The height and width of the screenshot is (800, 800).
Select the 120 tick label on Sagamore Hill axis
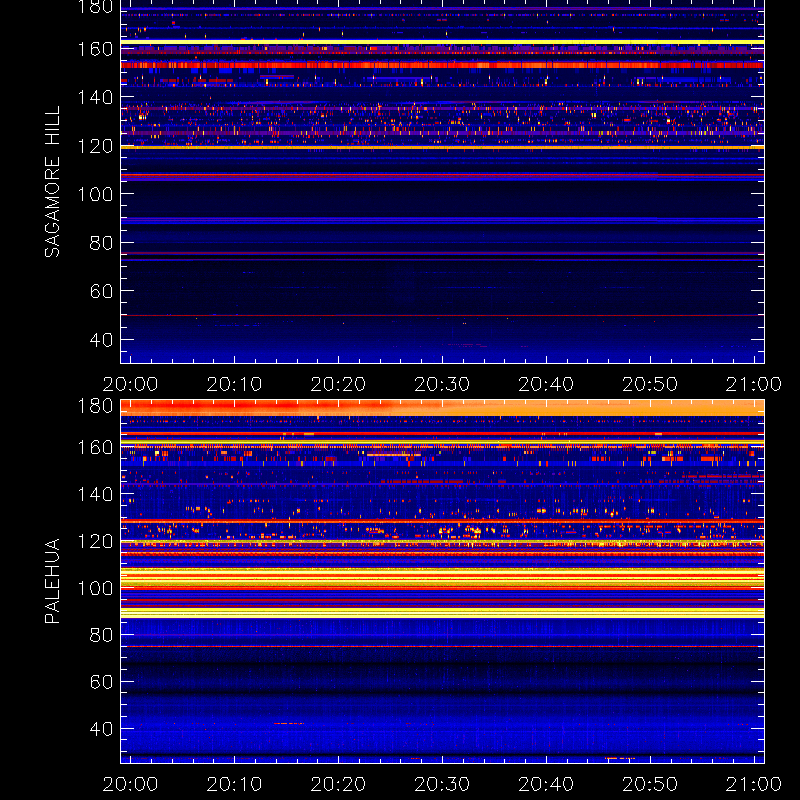[95, 146]
